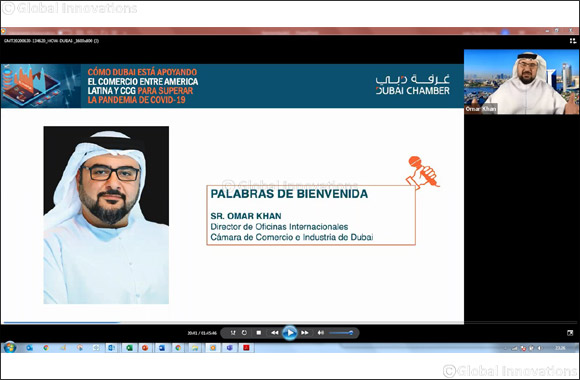Click the Dubai Chamber logo
580x380 pixels.
412,85
